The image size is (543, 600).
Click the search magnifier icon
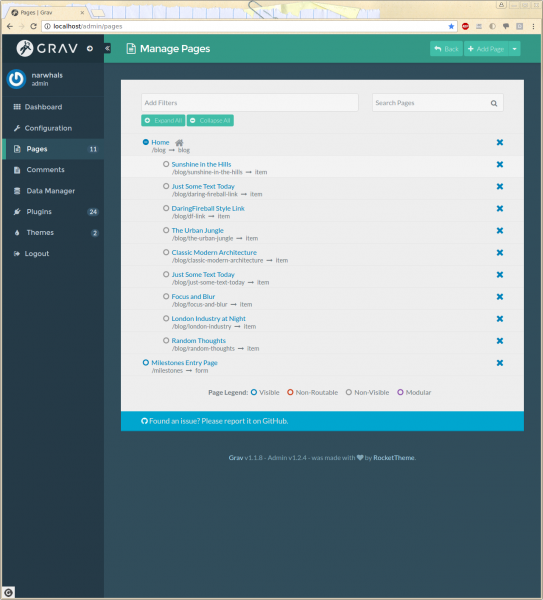click(494, 103)
